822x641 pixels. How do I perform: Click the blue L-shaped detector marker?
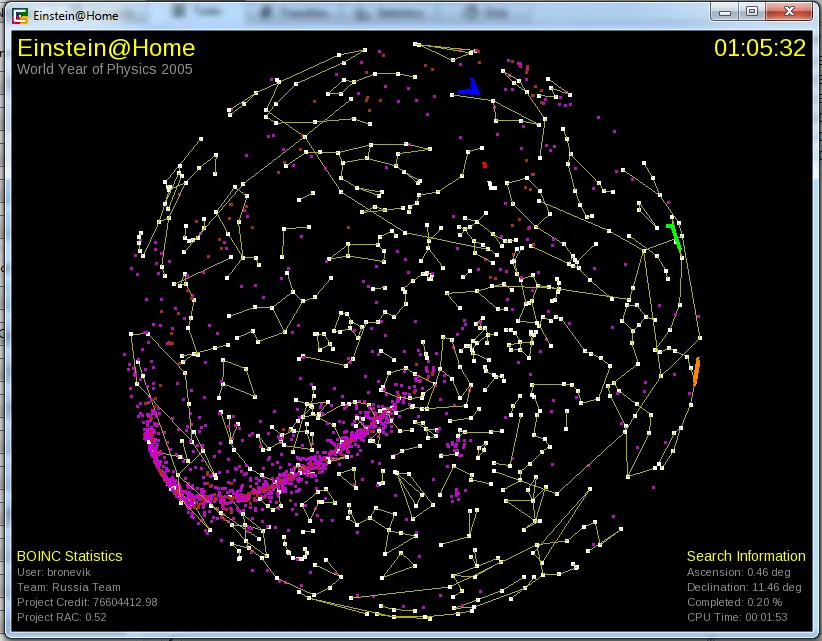pos(469,88)
